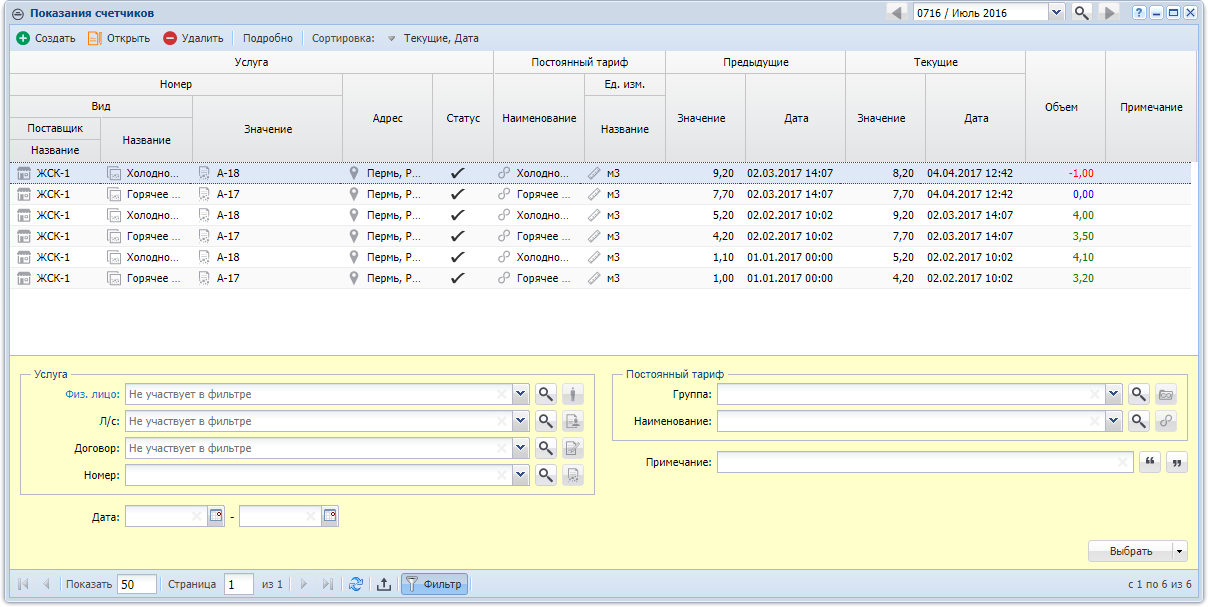1208x607 pixels.
Task: Click the search icon beside filter Наименование
Action: pos(1139,421)
